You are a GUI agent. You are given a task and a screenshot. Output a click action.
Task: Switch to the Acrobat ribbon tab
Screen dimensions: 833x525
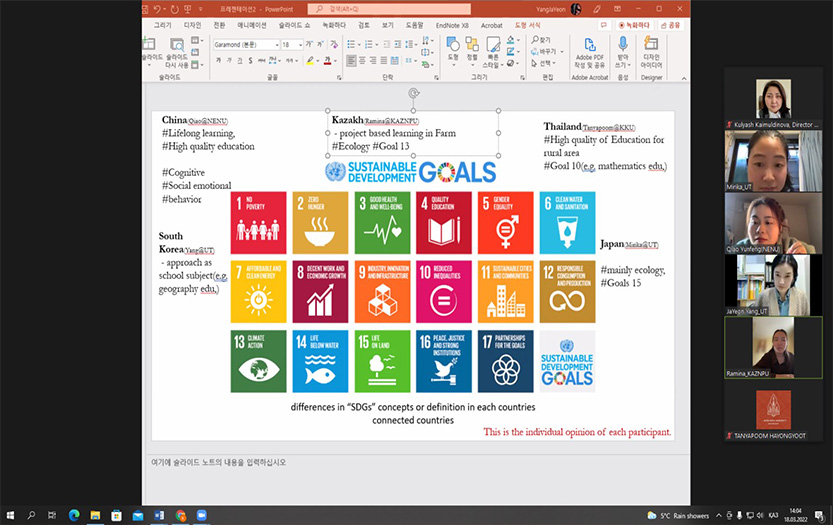coord(492,24)
